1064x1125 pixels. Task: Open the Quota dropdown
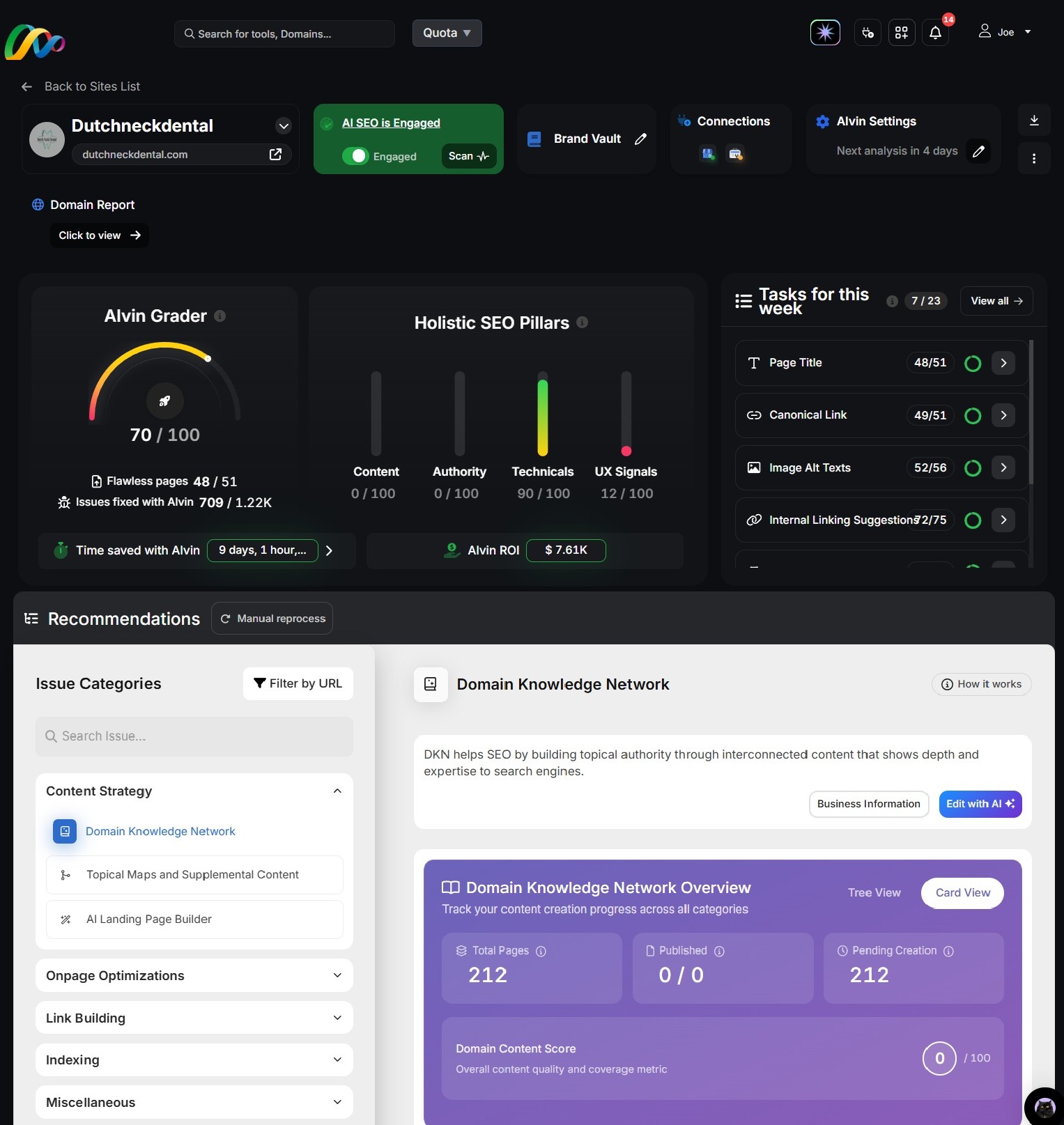(447, 33)
